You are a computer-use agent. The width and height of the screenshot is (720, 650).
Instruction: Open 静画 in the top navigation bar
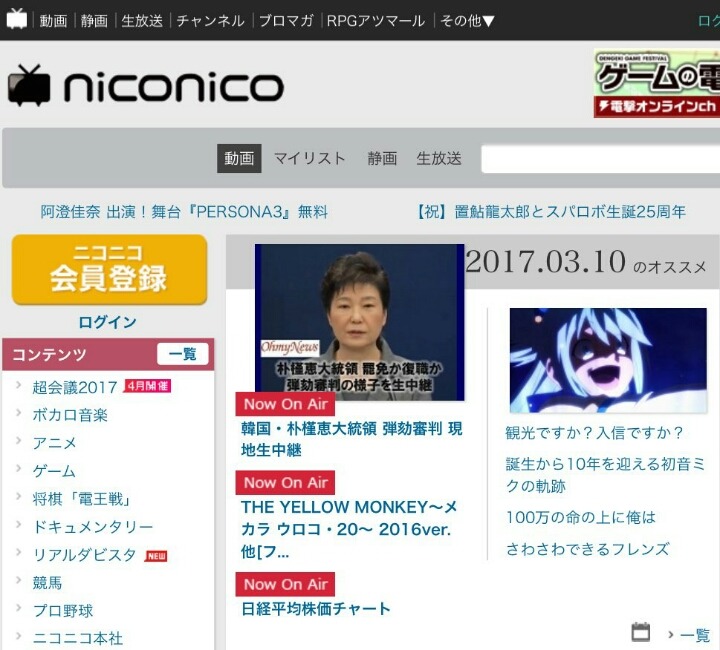[x=94, y=21]
